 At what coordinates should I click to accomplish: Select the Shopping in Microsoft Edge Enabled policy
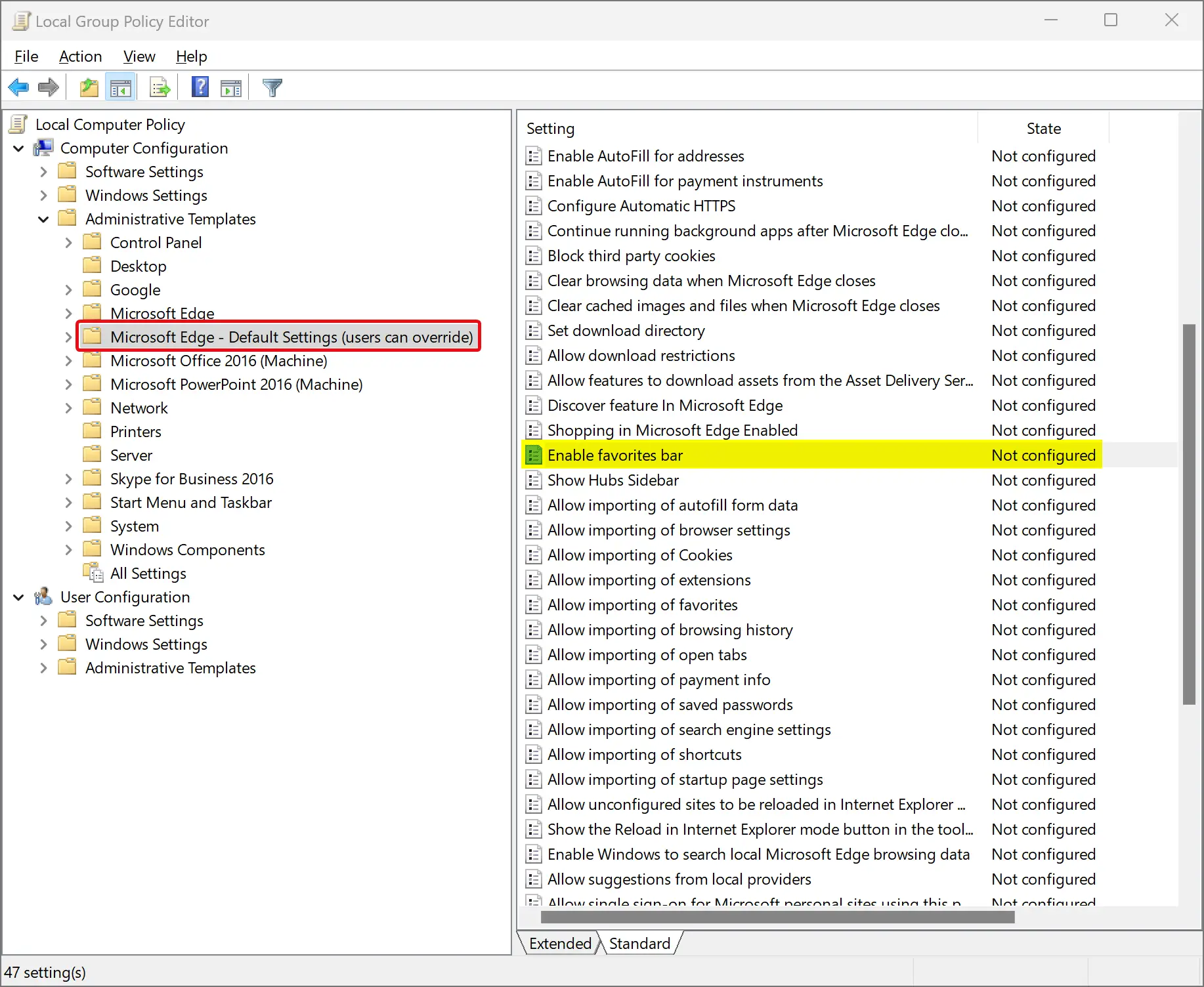(x=672, y=430)
